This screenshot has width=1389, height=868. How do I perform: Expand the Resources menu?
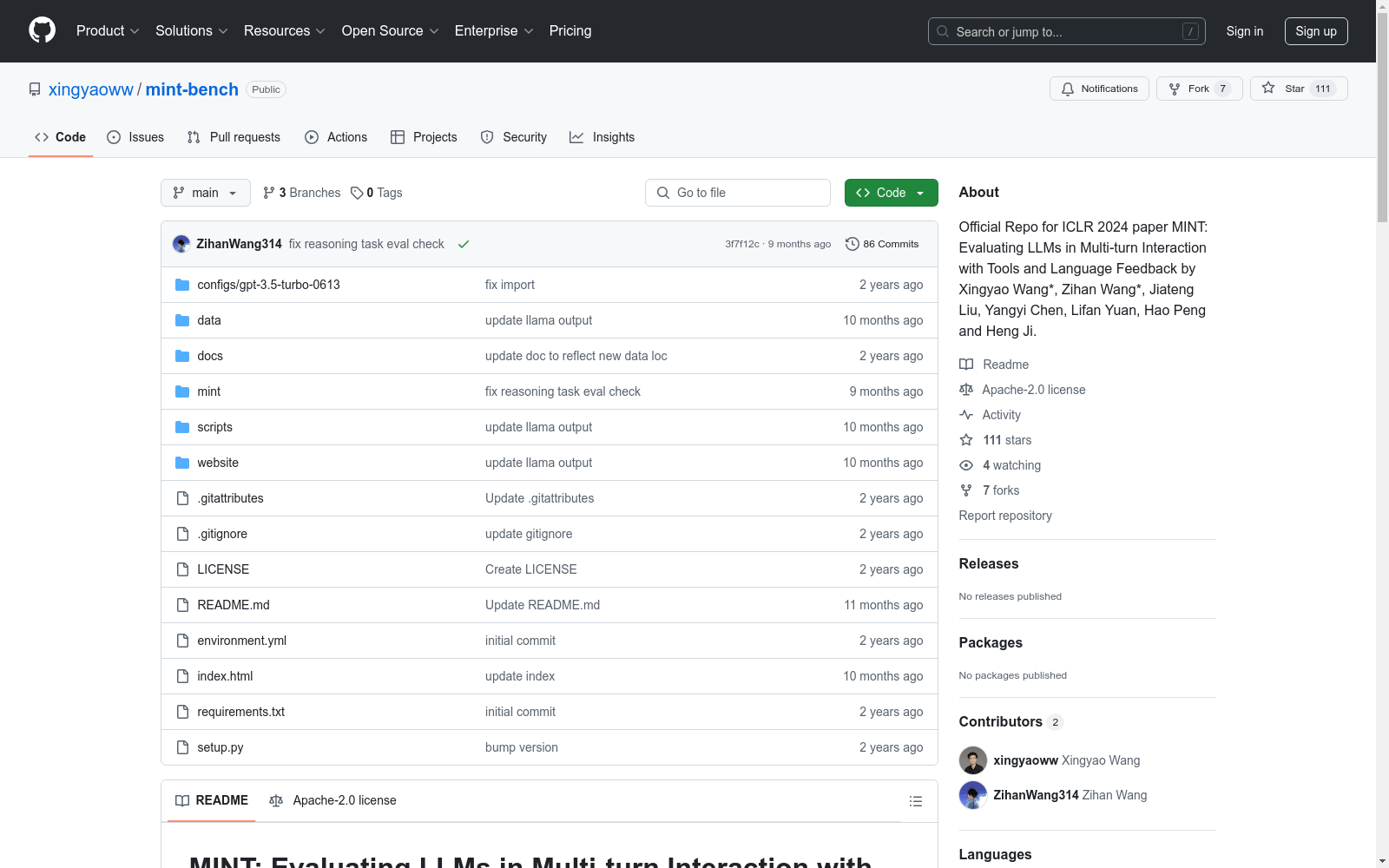(x=285, y=30)
